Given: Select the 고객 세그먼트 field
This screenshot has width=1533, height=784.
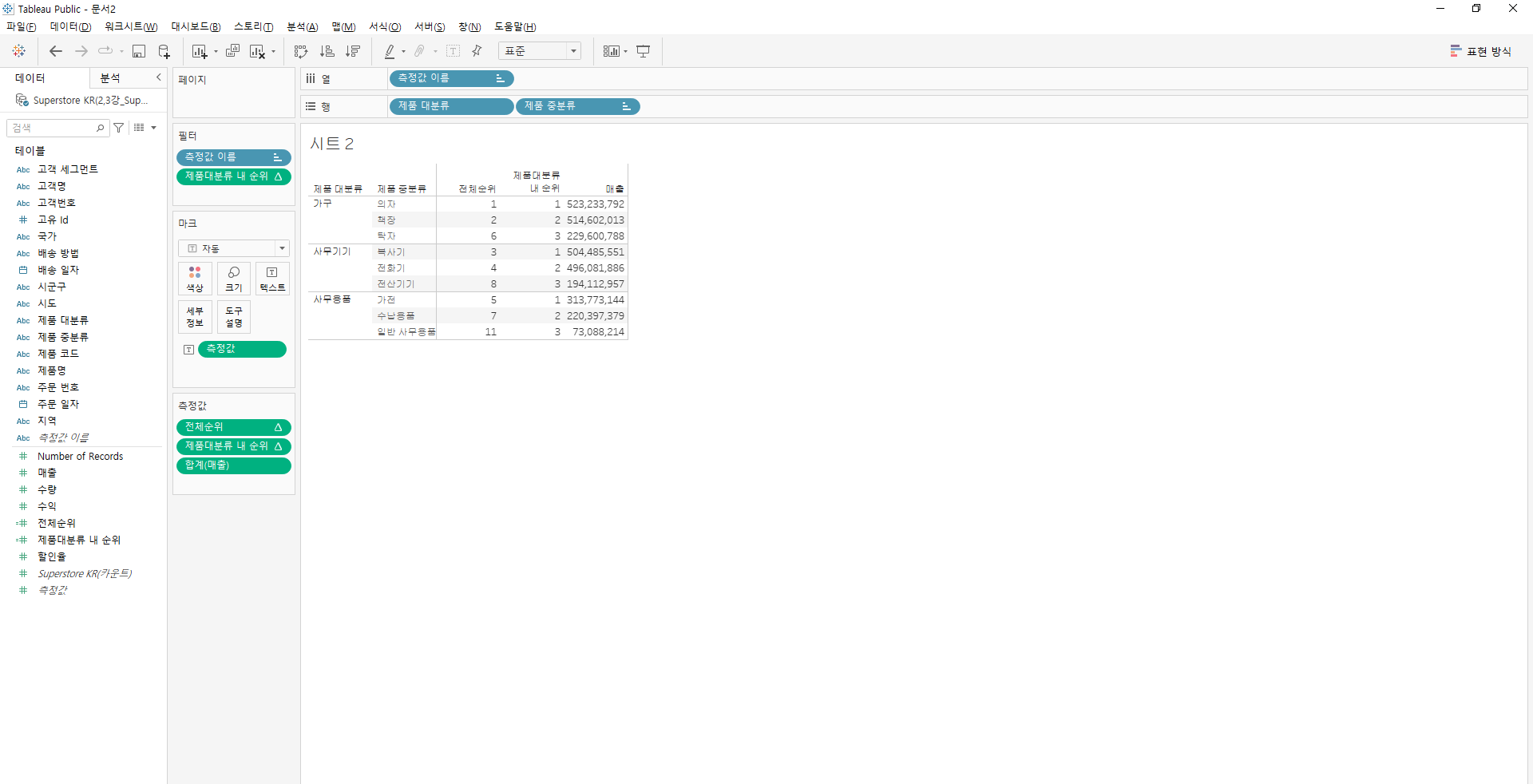Looking at the screenshot, I should (68, 169).
